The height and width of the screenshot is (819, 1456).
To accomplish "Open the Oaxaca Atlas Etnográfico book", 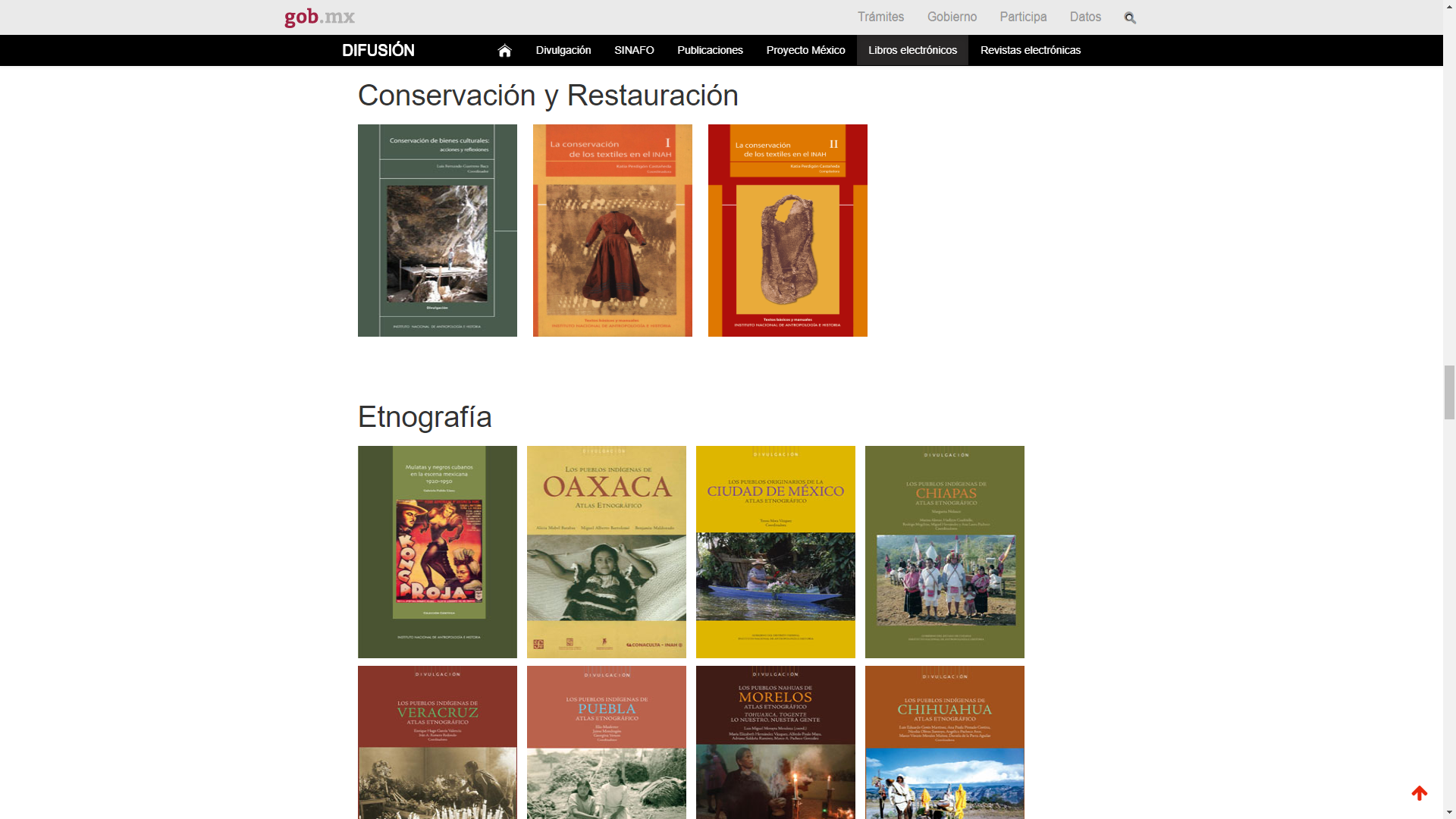I will pyautogui.click(x=606, y=552).
